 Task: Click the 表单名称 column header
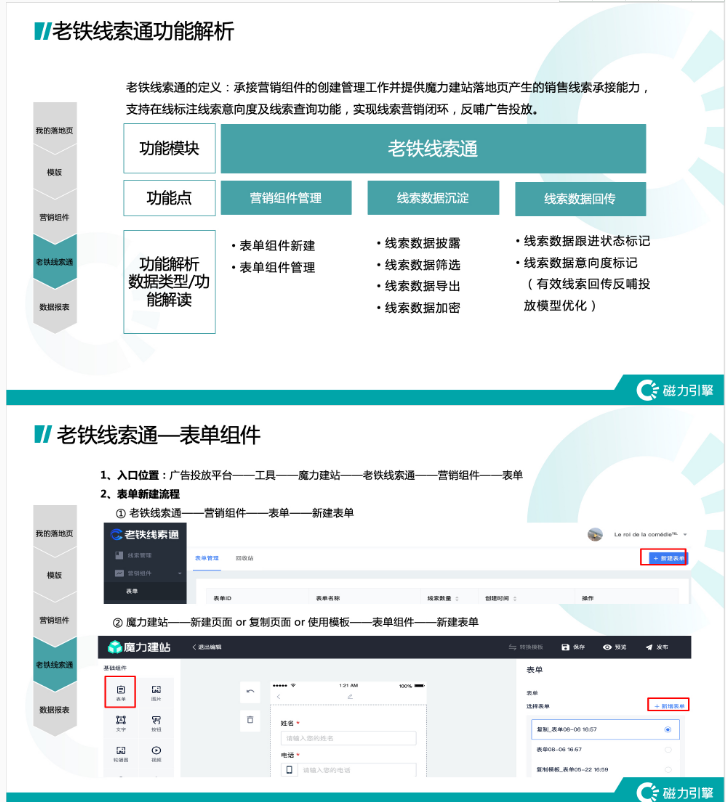click(328, 598)
